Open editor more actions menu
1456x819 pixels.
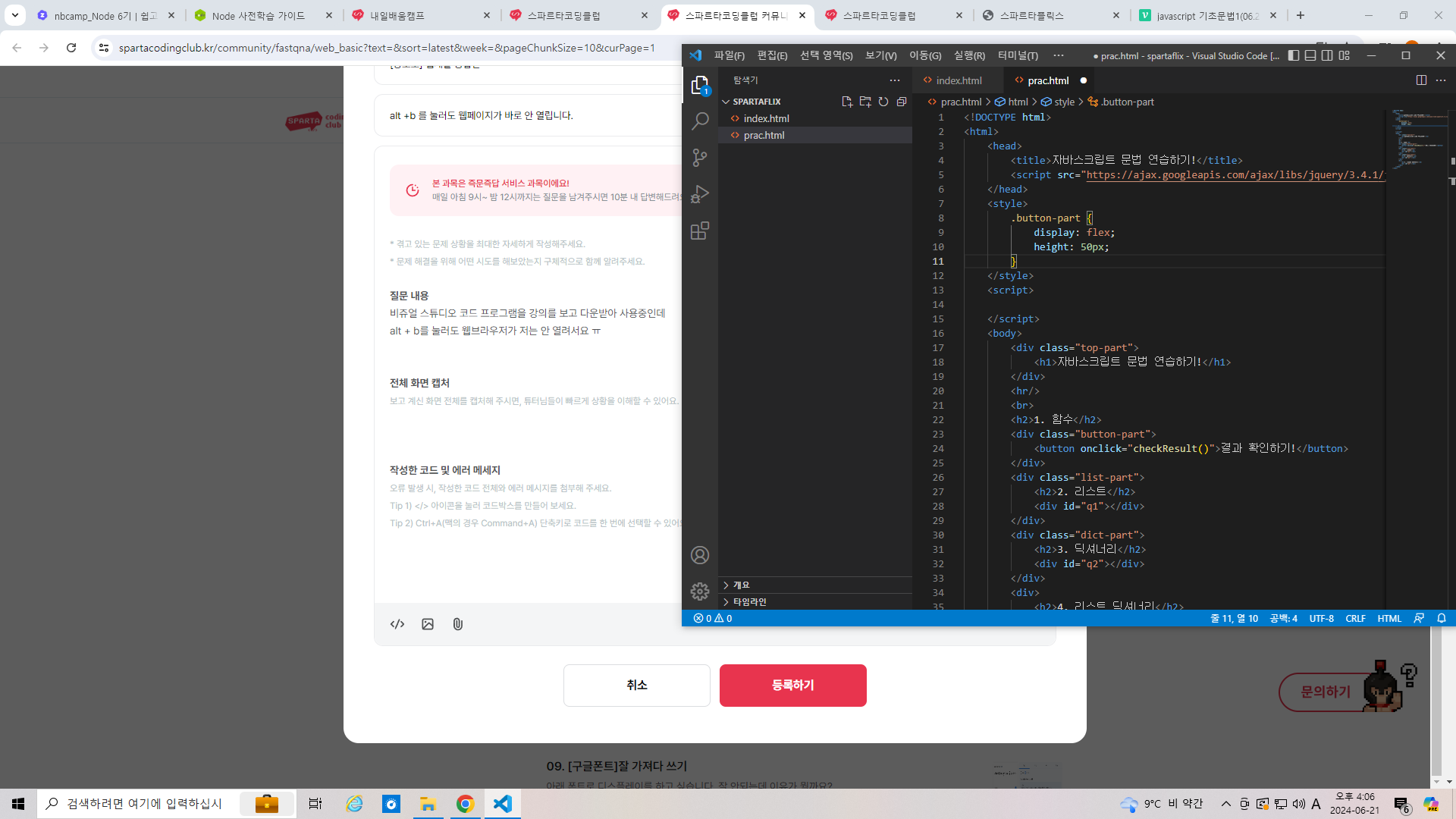coord(1441,80)
